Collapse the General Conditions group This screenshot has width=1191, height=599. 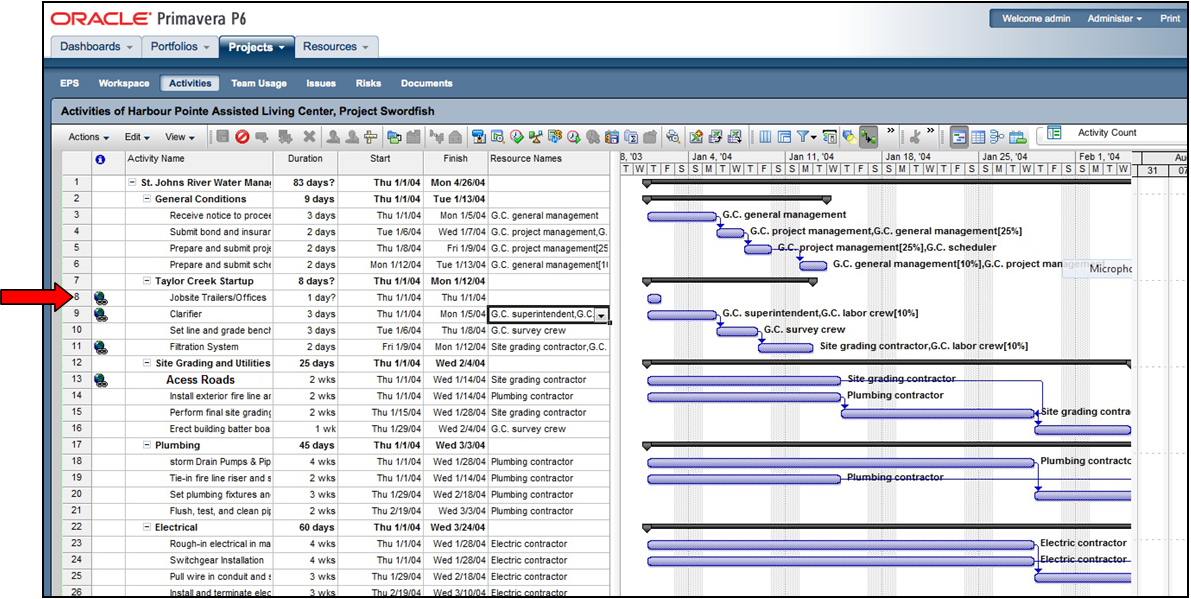pos(147,199)
